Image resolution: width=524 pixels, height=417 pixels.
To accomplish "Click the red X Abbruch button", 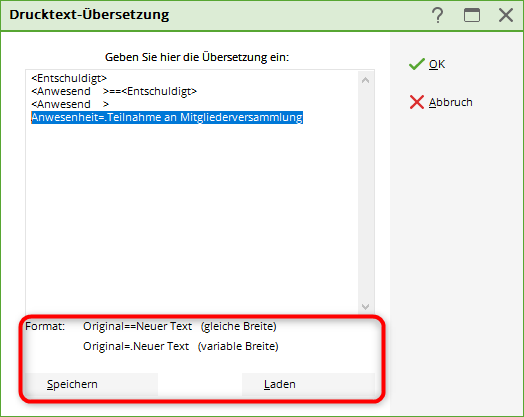I will 441,102.
